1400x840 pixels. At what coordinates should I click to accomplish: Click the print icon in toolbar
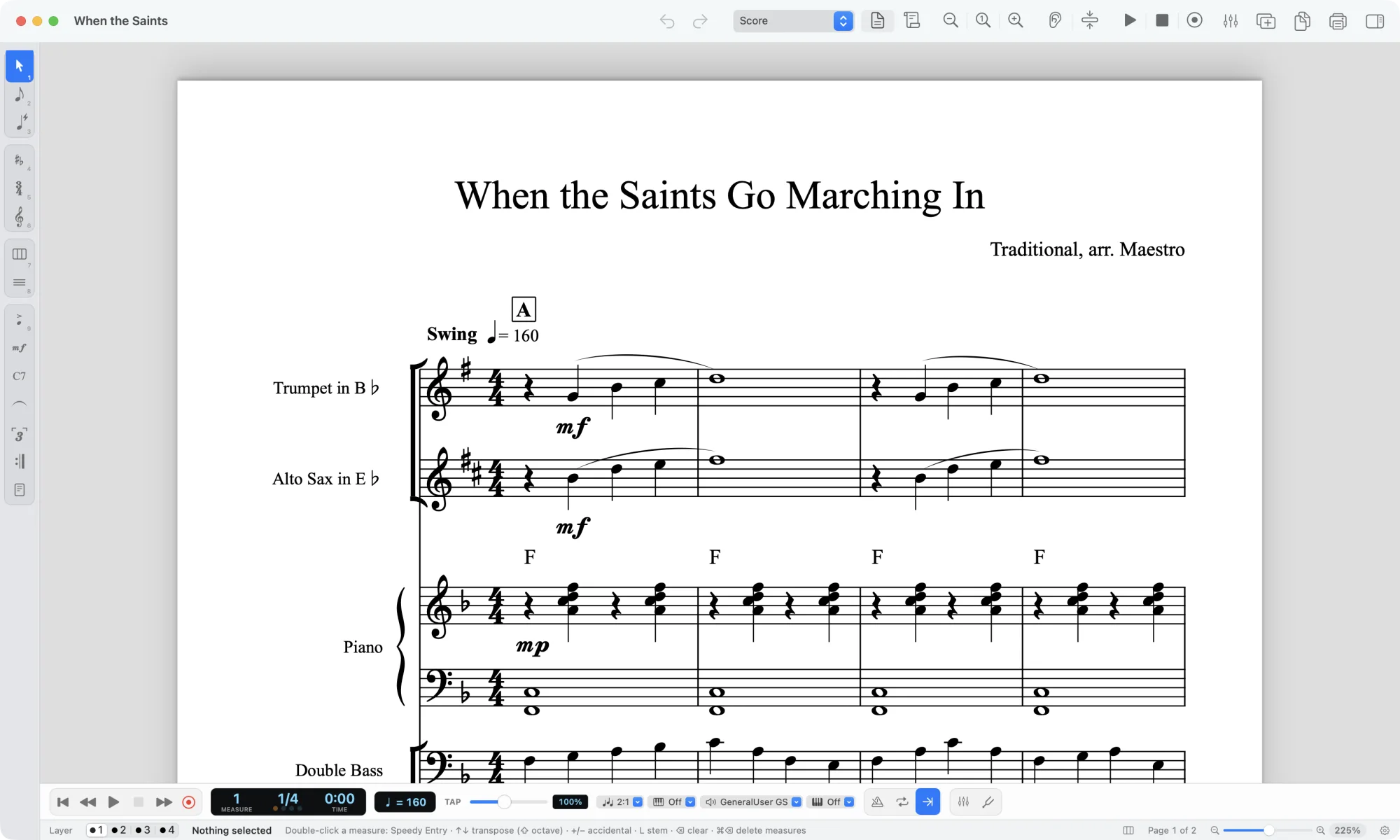pyautogui.click(x=1338, y=21)
